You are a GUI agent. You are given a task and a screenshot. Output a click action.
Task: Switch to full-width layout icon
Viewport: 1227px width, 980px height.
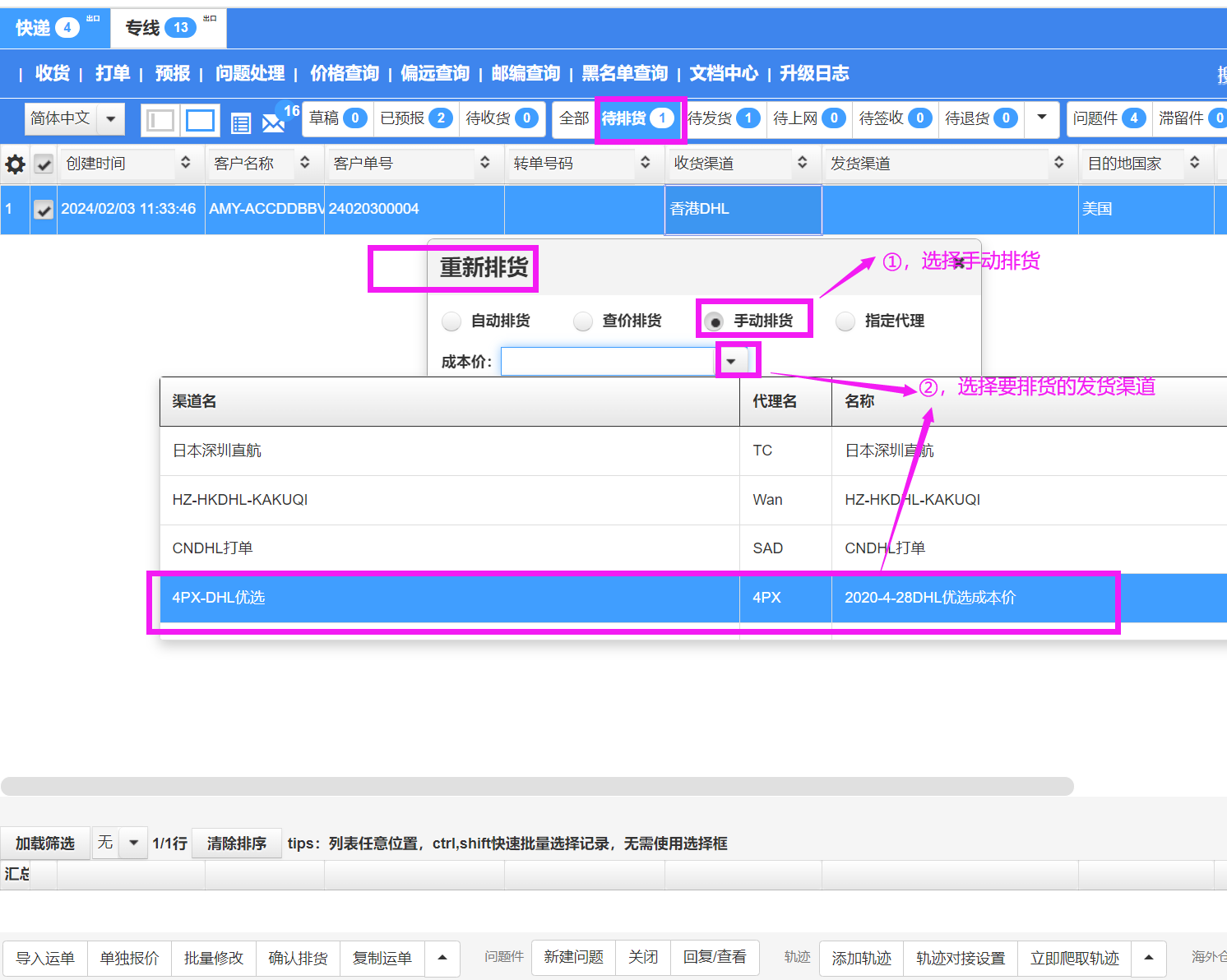pos(200,121)
